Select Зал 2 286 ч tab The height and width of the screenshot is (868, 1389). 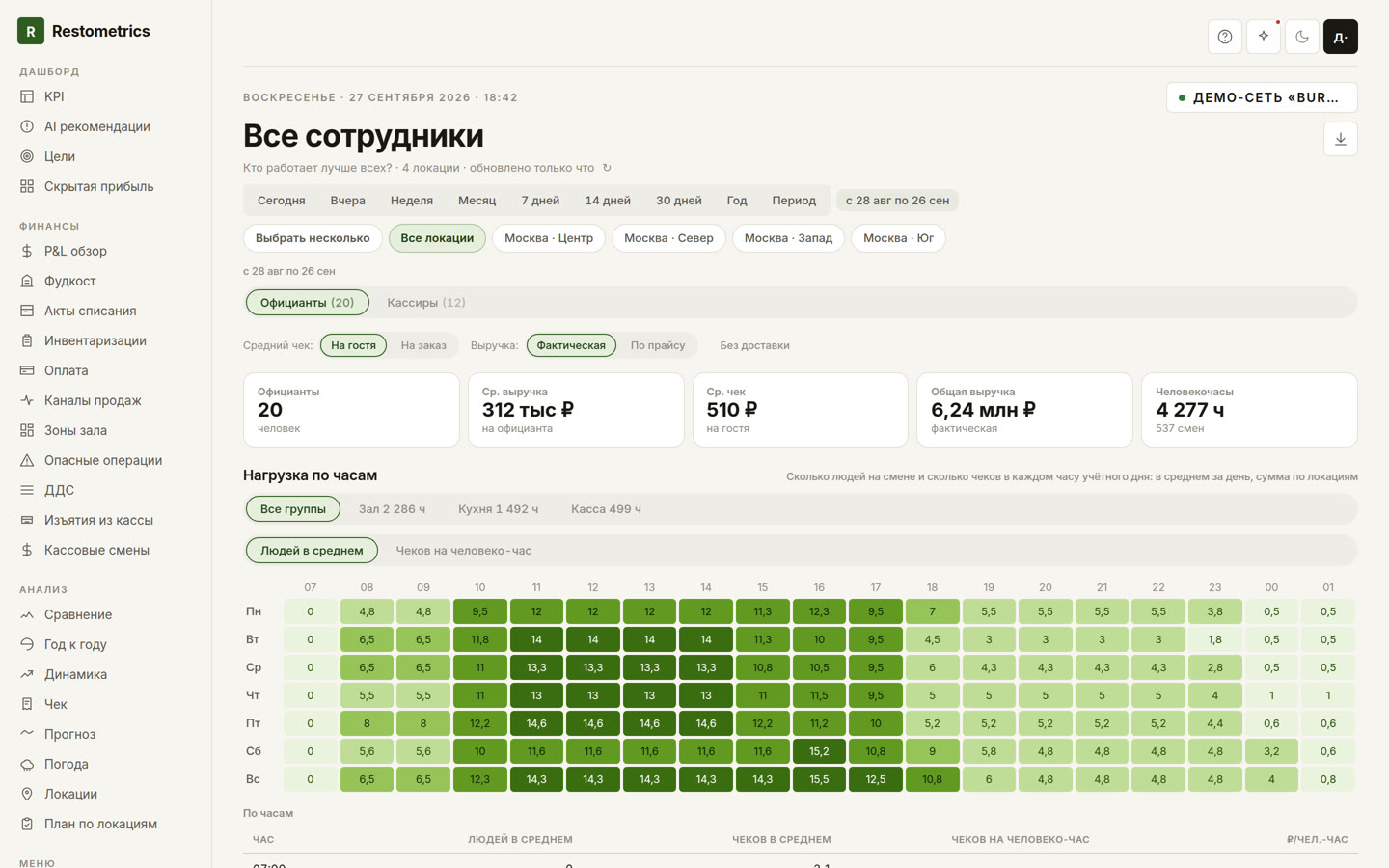[392, 509]
